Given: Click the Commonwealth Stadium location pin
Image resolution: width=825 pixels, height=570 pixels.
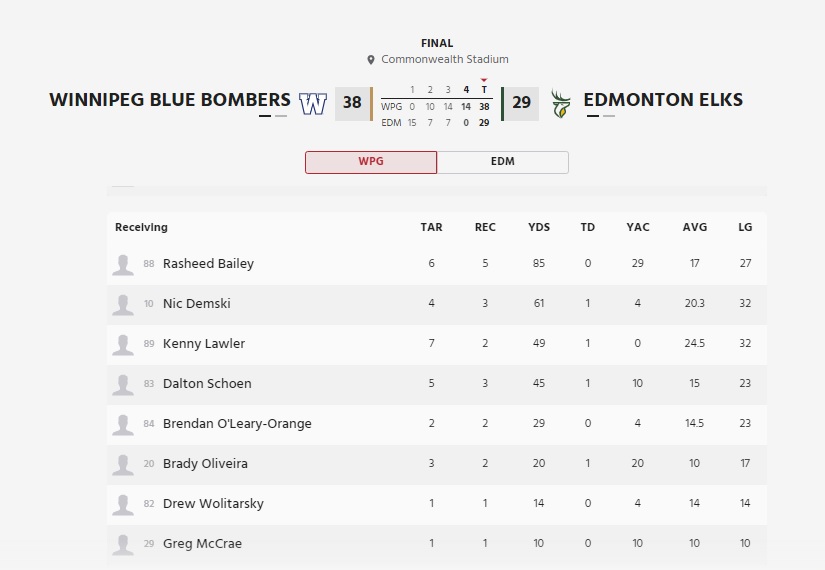Looking at the screenshot, I should coord(371,60).
